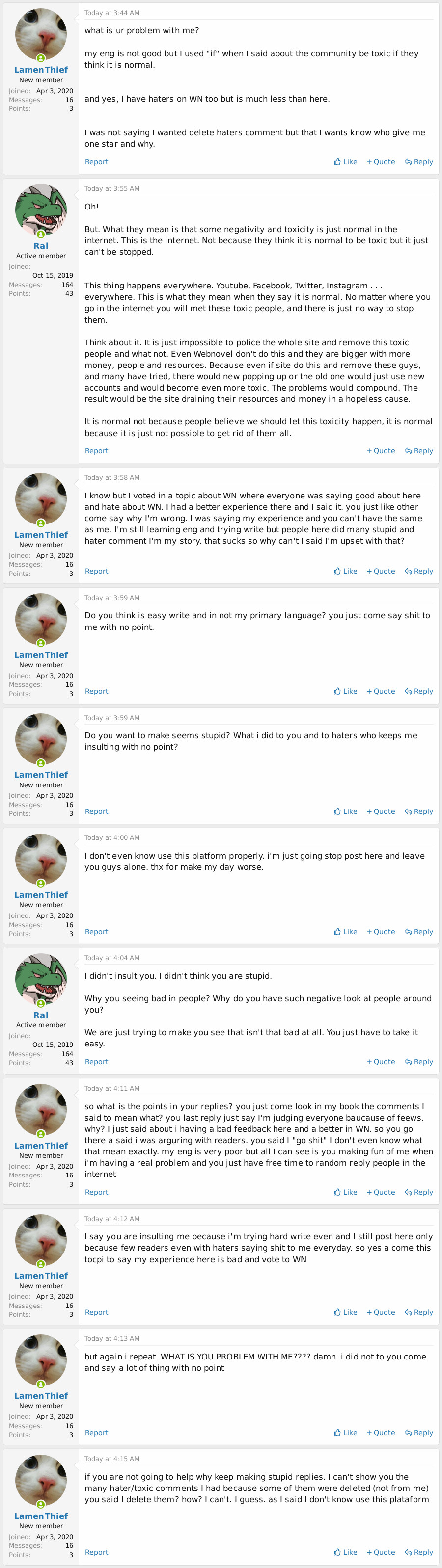Click the Like thumbs-up icon on the 3:44 AM post

tap(338, 162)
